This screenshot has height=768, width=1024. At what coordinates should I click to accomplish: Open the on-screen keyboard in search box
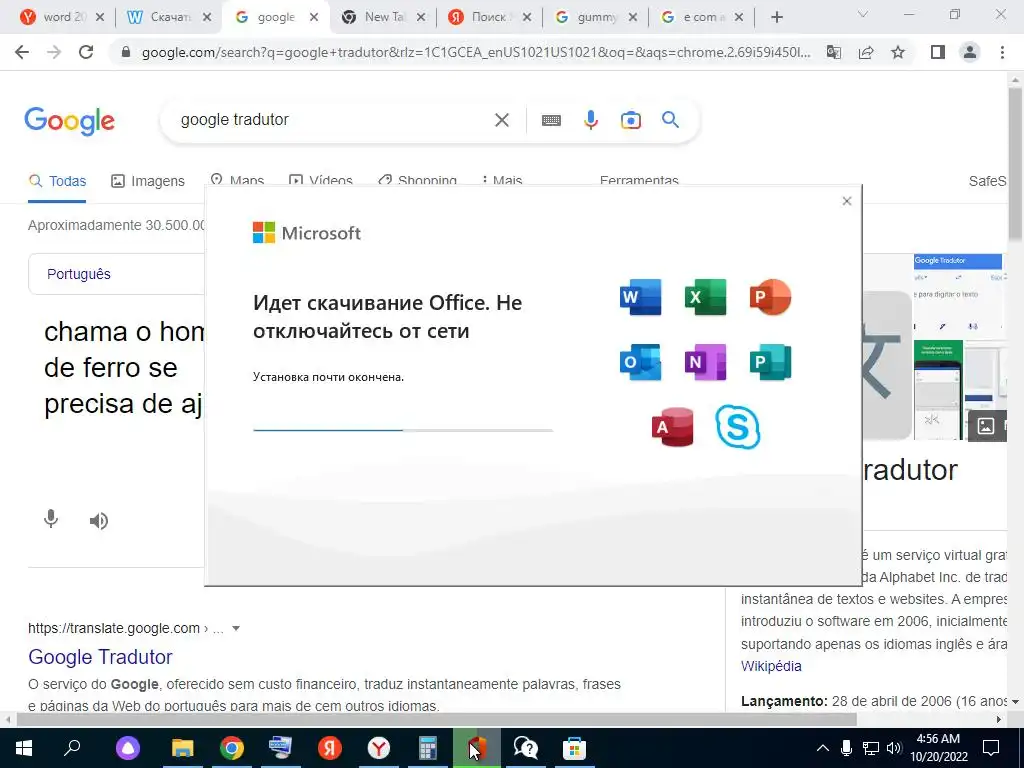551,120
